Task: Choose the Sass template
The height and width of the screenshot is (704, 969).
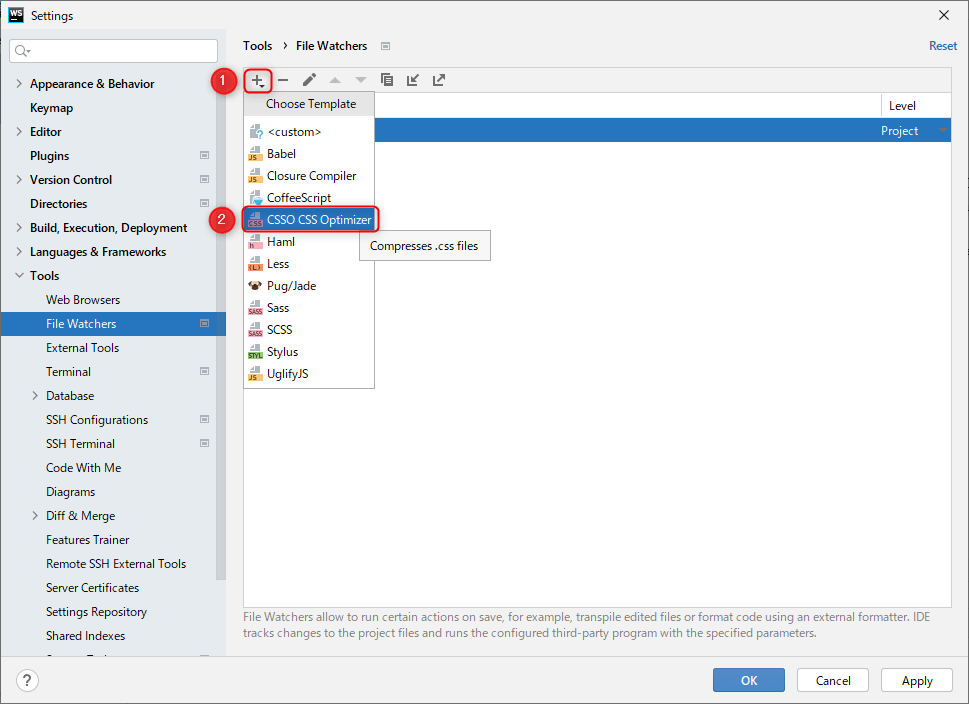Action: point(309,308)
